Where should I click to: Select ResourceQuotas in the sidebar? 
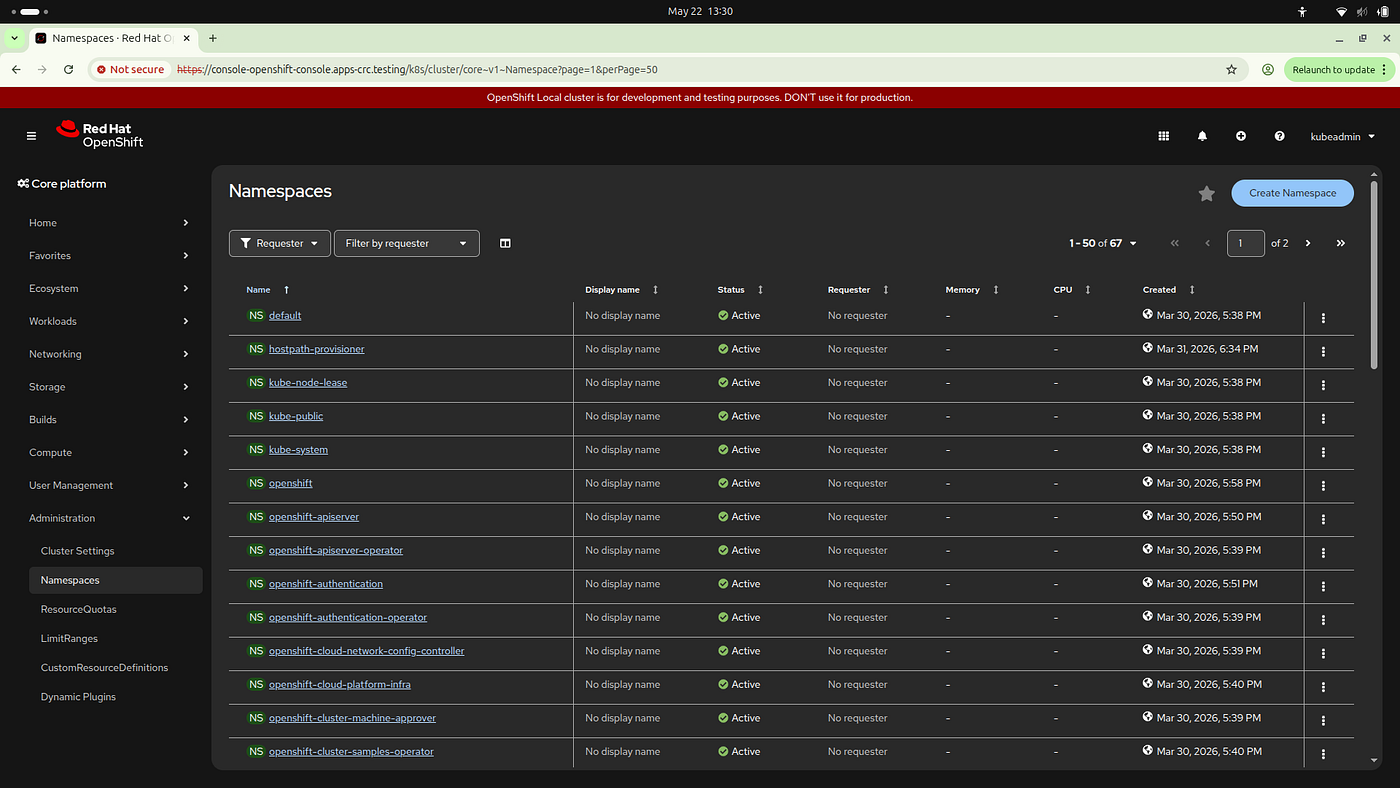click(79, 609)
